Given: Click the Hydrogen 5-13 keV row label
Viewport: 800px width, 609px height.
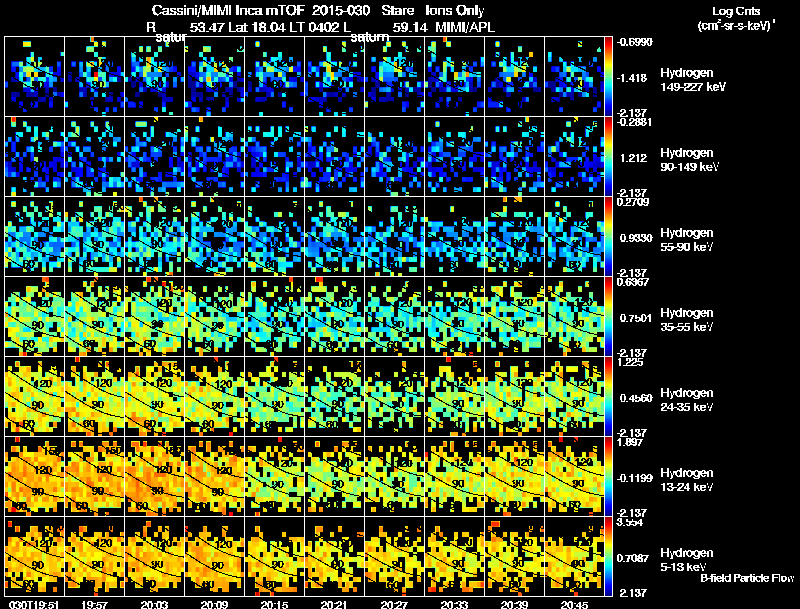Looking at the screenshot, I should tap(686, 560).
